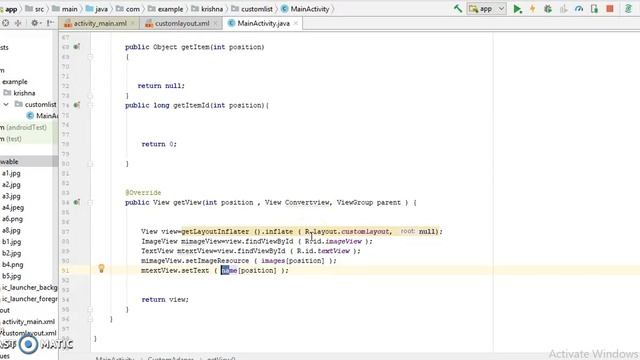
Task: Open activity_main.xml in project tree
Action: [x=28, y=322]
